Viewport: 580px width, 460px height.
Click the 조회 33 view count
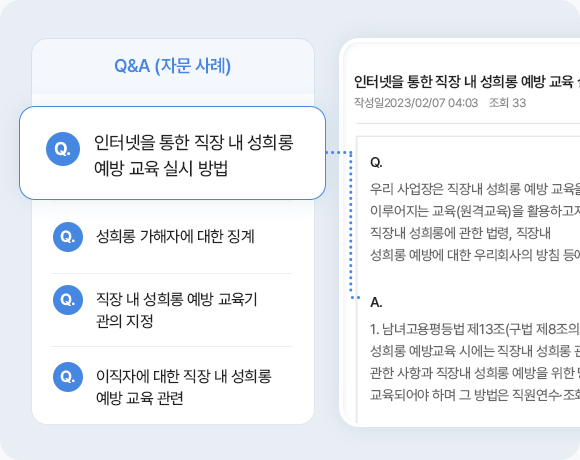[507, 102]
